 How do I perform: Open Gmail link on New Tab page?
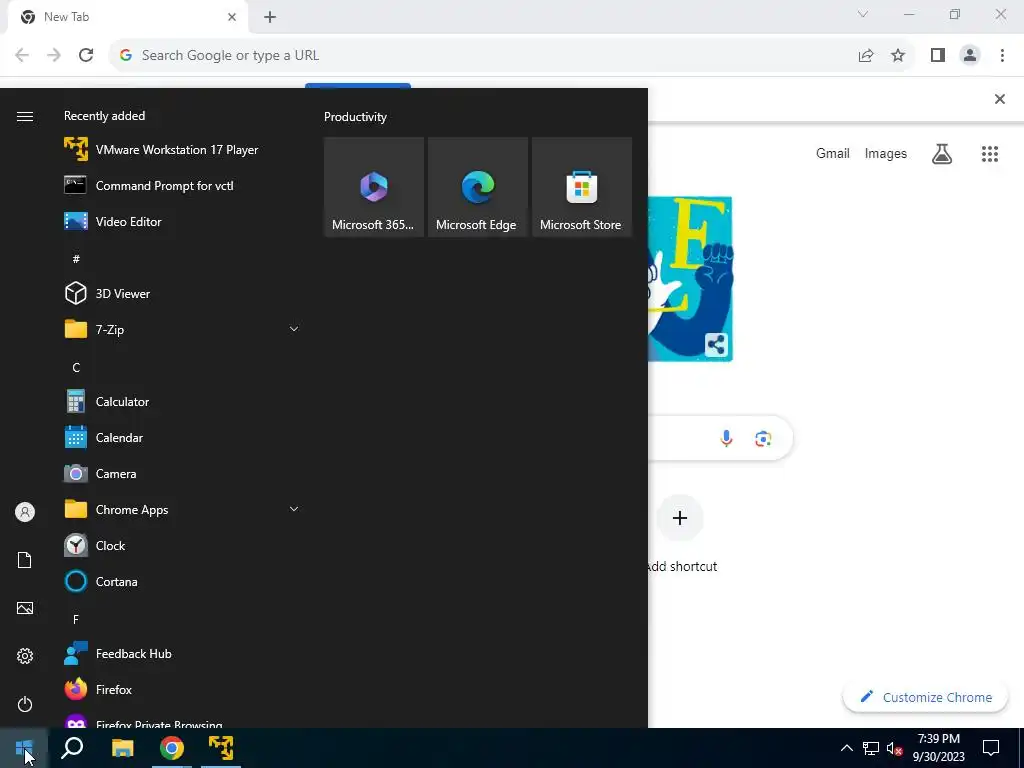pos(833,153)
